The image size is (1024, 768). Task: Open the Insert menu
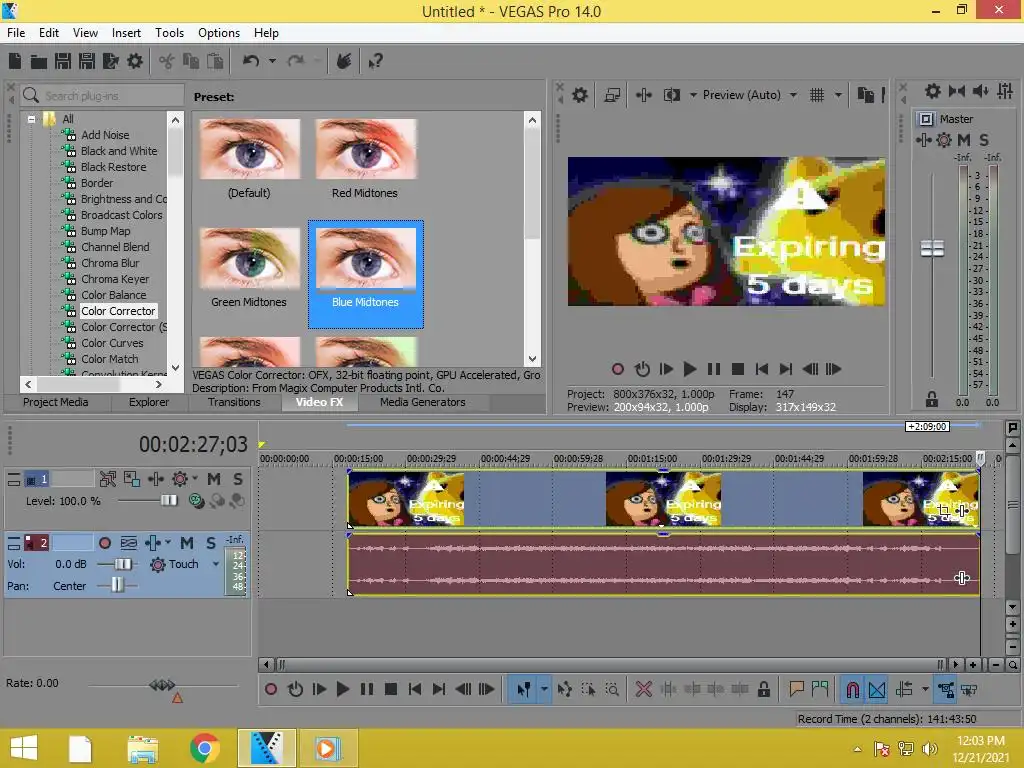click(x=126, y=33)
